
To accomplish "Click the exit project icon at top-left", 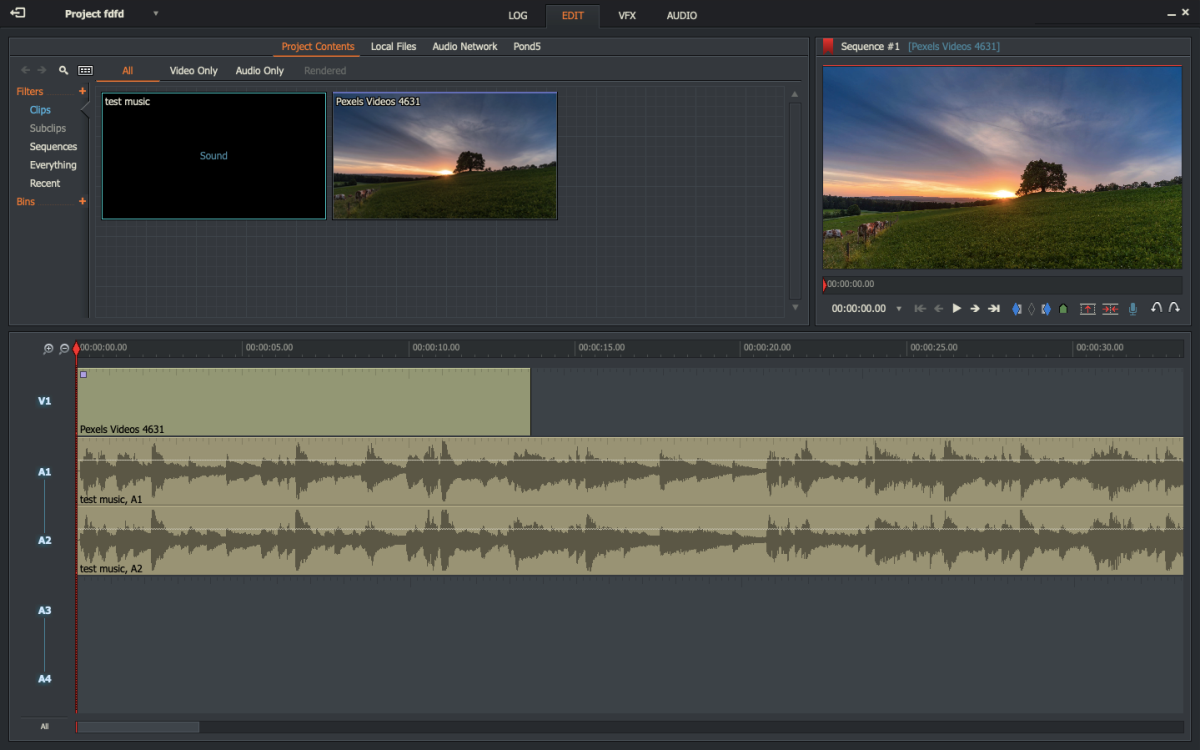I will tap(18, 14).
